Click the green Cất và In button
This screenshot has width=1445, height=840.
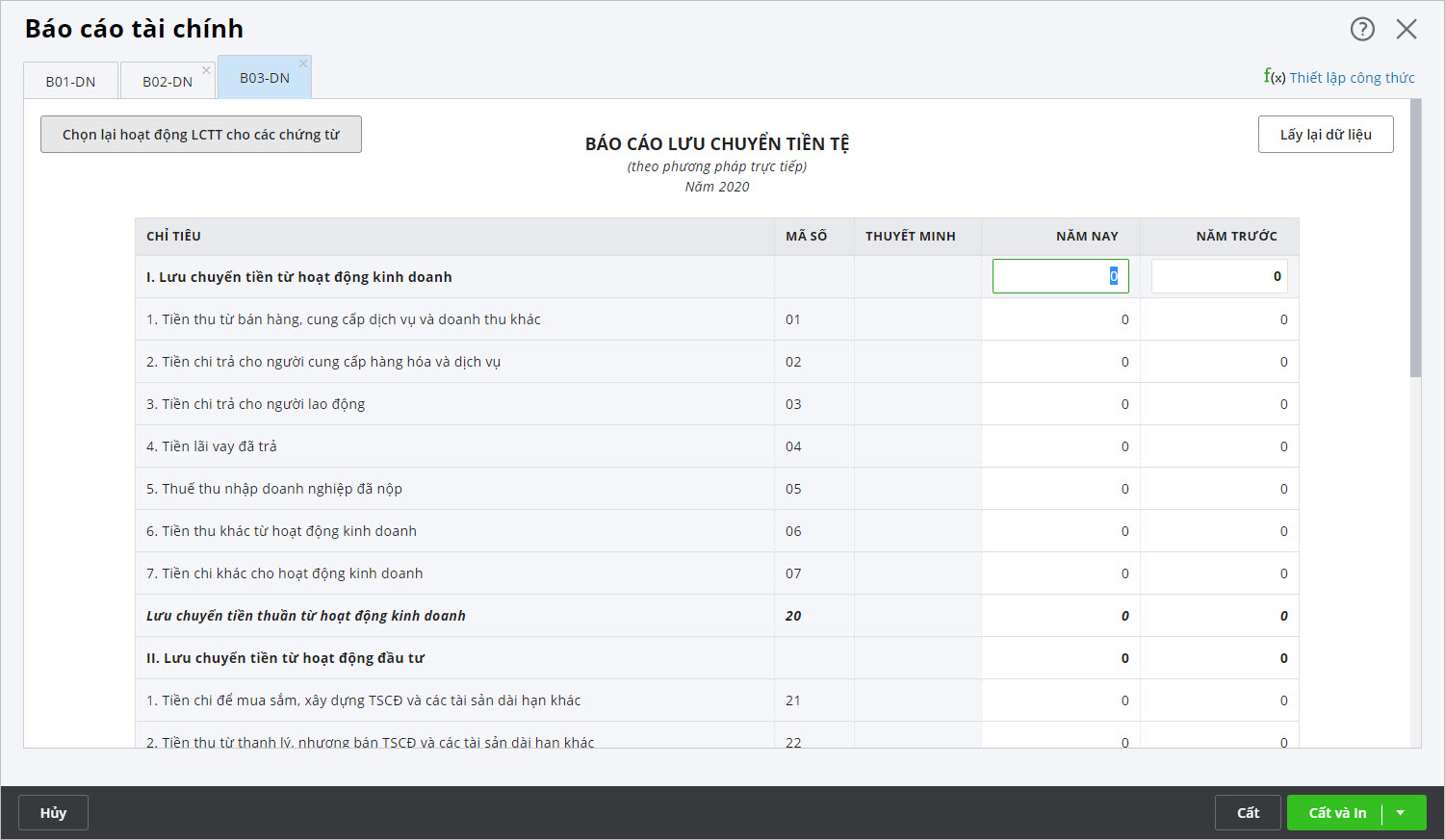[1336, 813]
